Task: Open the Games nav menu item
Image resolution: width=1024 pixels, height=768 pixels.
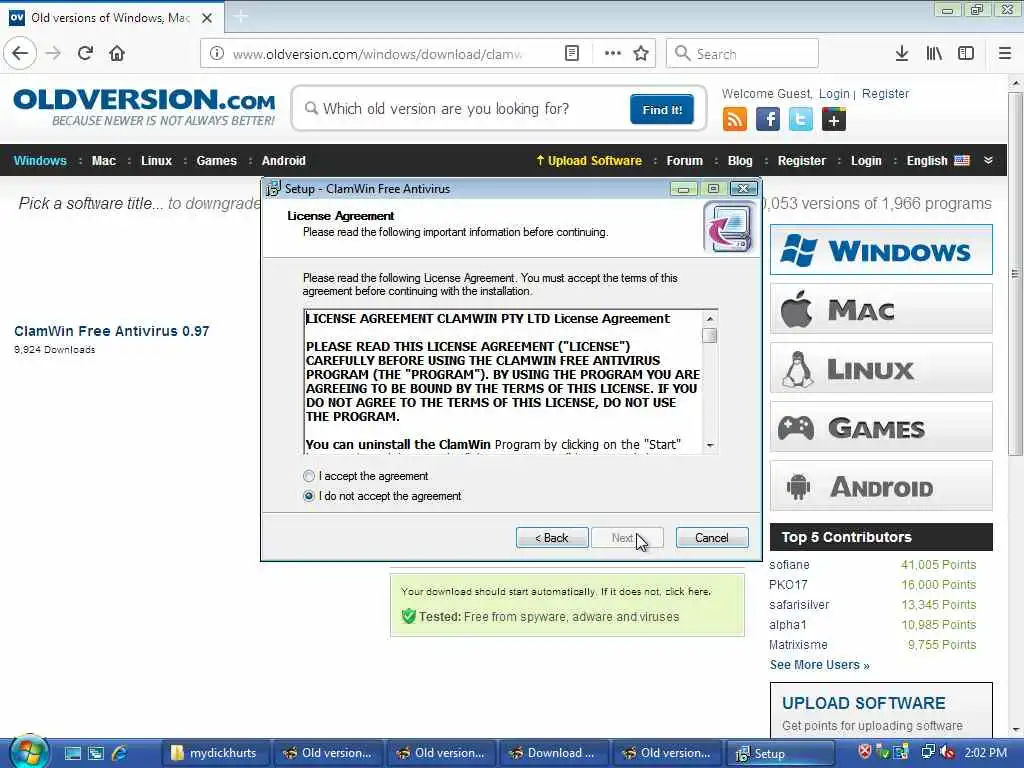Action: tap(217, 161)
